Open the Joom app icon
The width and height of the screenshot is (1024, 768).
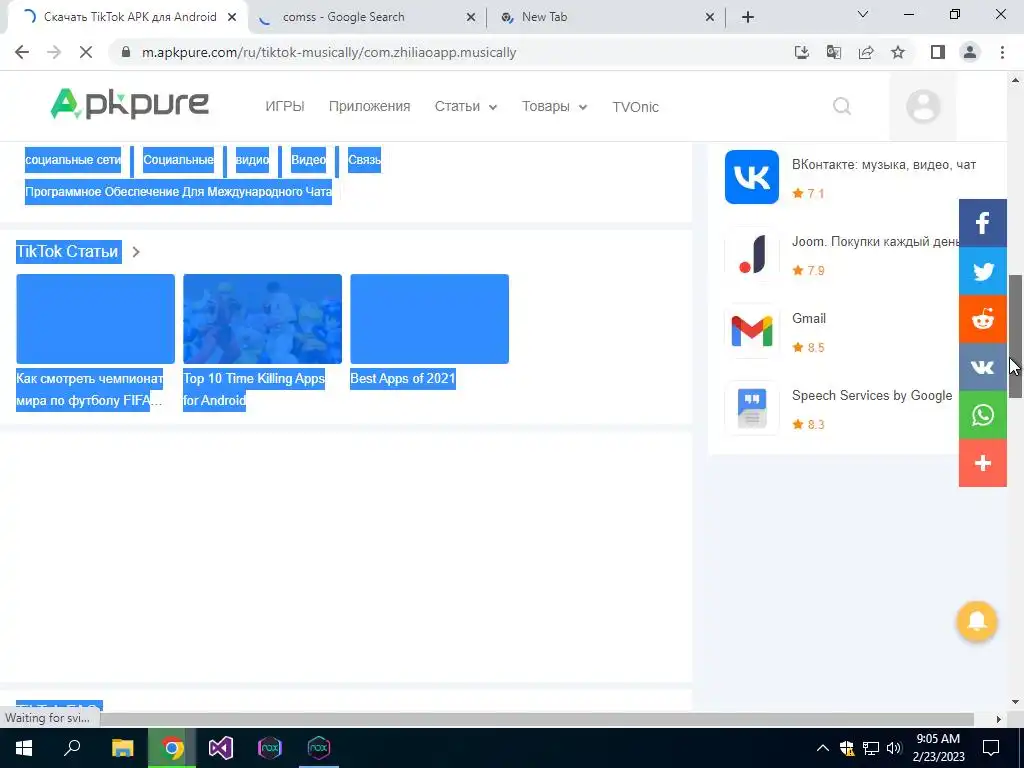(752, 254)
